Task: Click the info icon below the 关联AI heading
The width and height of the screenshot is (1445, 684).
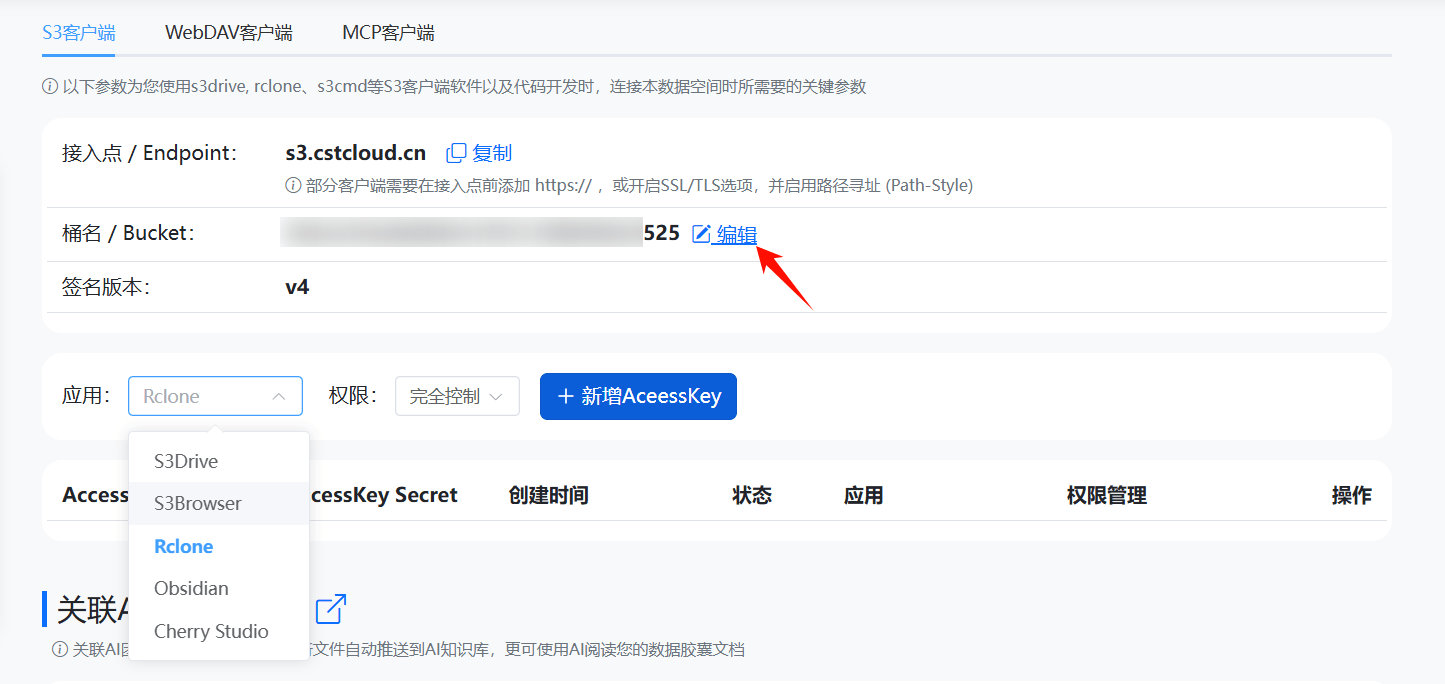Action: pos(60,650)
